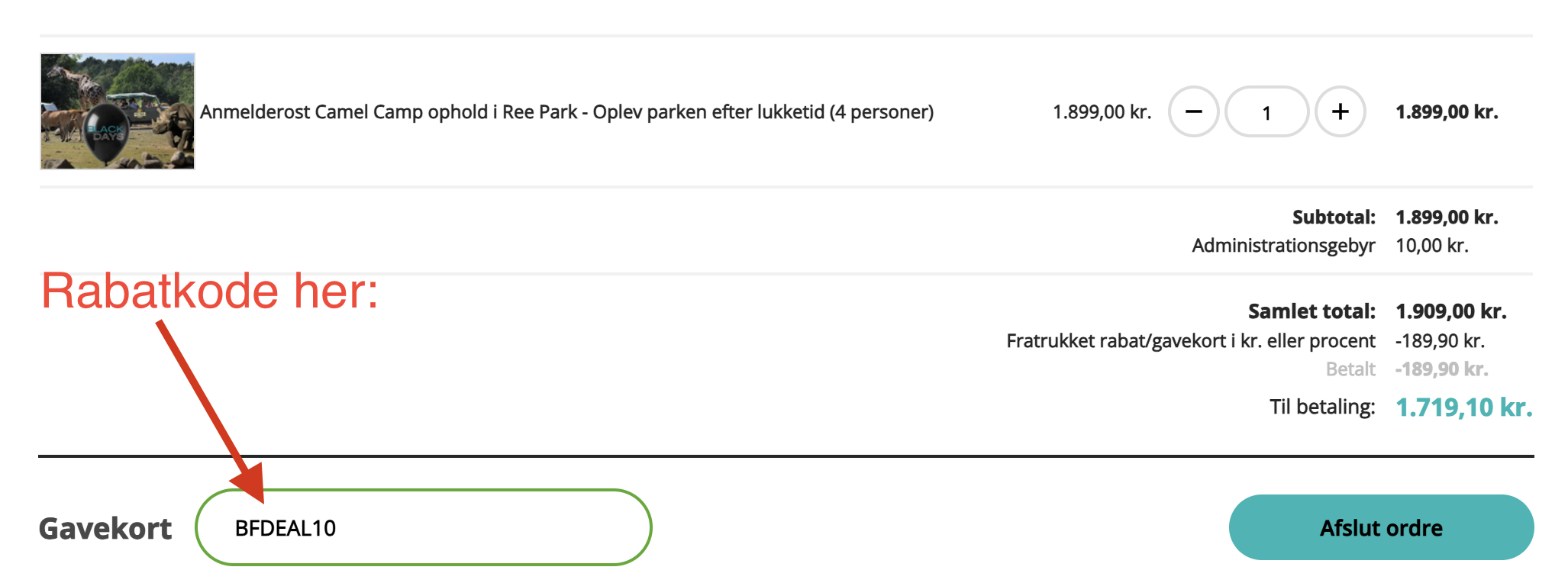The image size is (1568, 583).
Task: Open the Camel Camp product thumbnail
Action: tap(118, 111)
